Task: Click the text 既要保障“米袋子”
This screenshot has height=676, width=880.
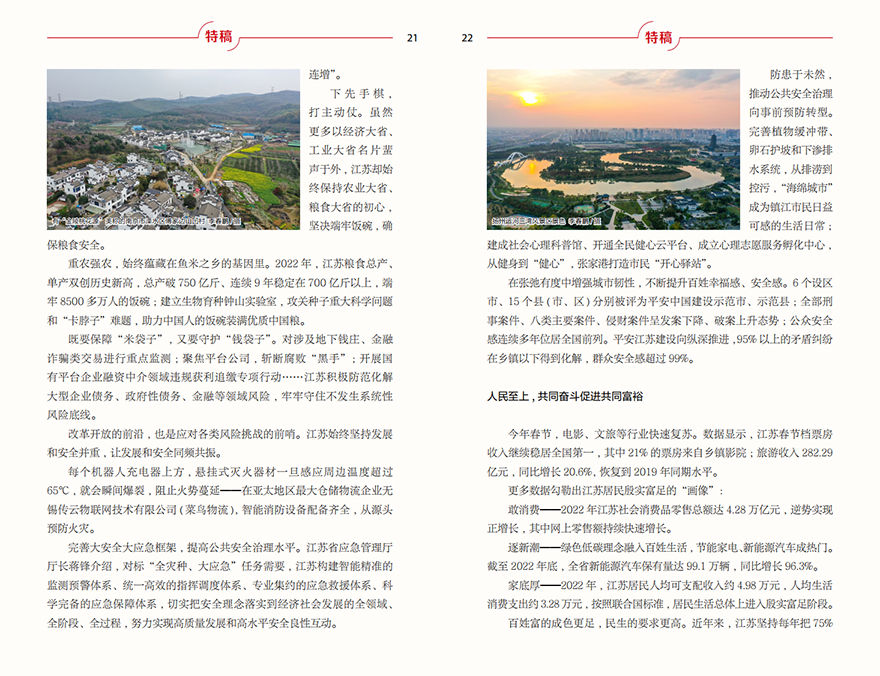Action: (x=119, y=339)
